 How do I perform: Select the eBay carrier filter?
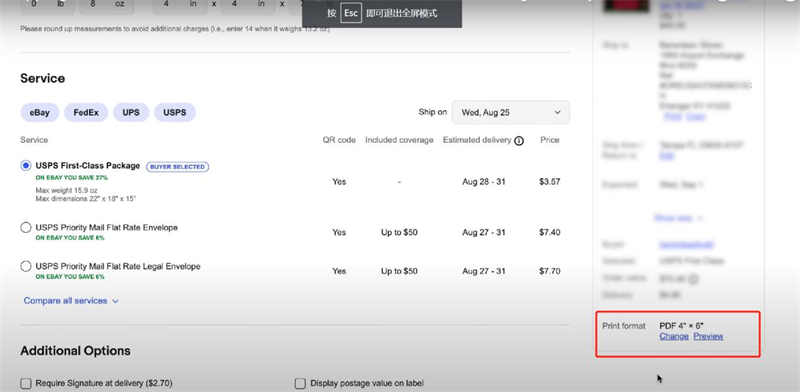(x=40, y=113)
